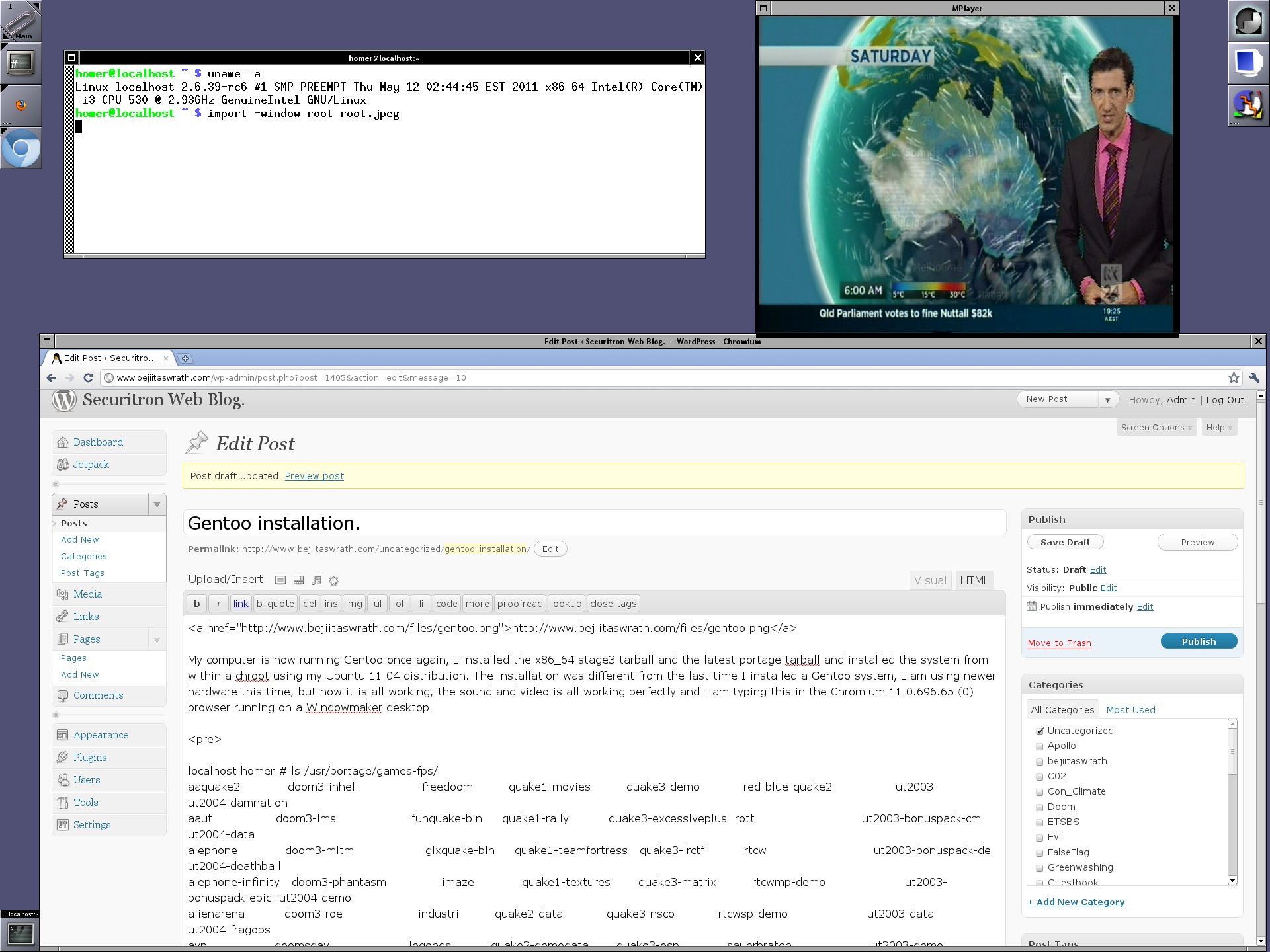The width and height of the screenshot is (1270, 952).
Task: Click the Add an Image icon
Action: [x=280, y=580]
